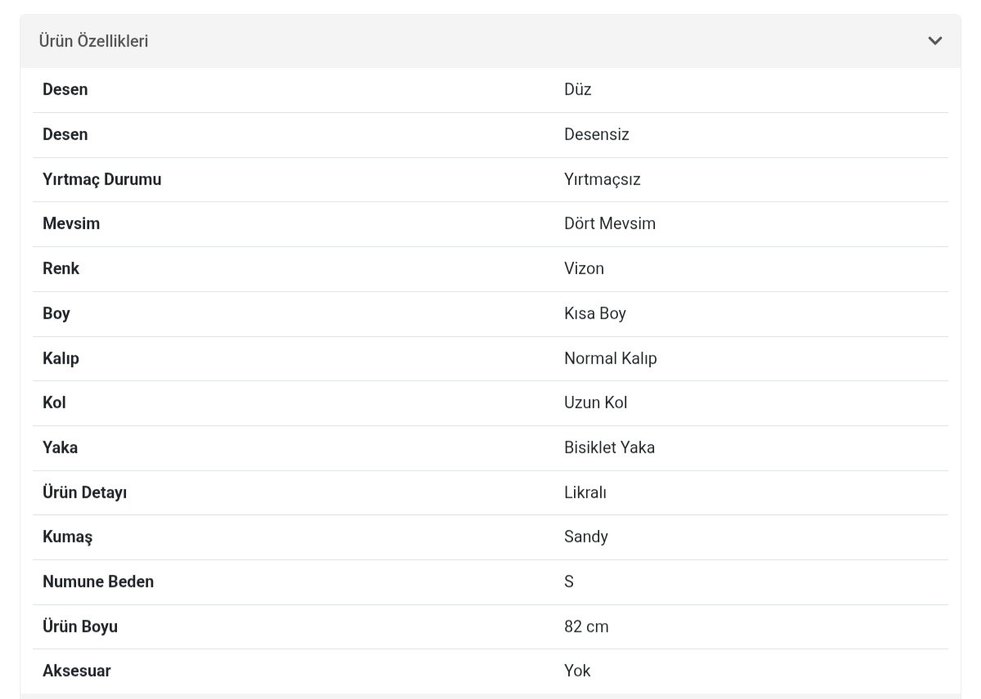Click the Bisiklet Yaka value
The height and width of the screenshot is (699, 981).
609,447
